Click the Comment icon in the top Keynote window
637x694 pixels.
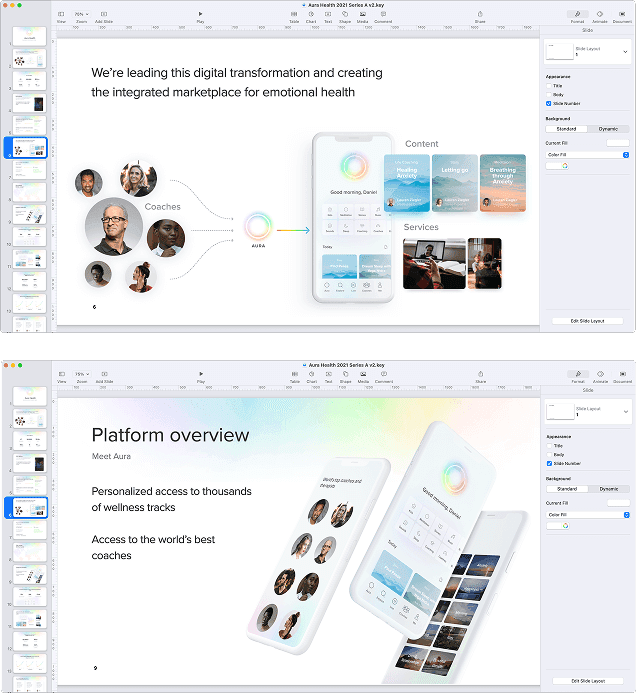click(x=383, y=14)
